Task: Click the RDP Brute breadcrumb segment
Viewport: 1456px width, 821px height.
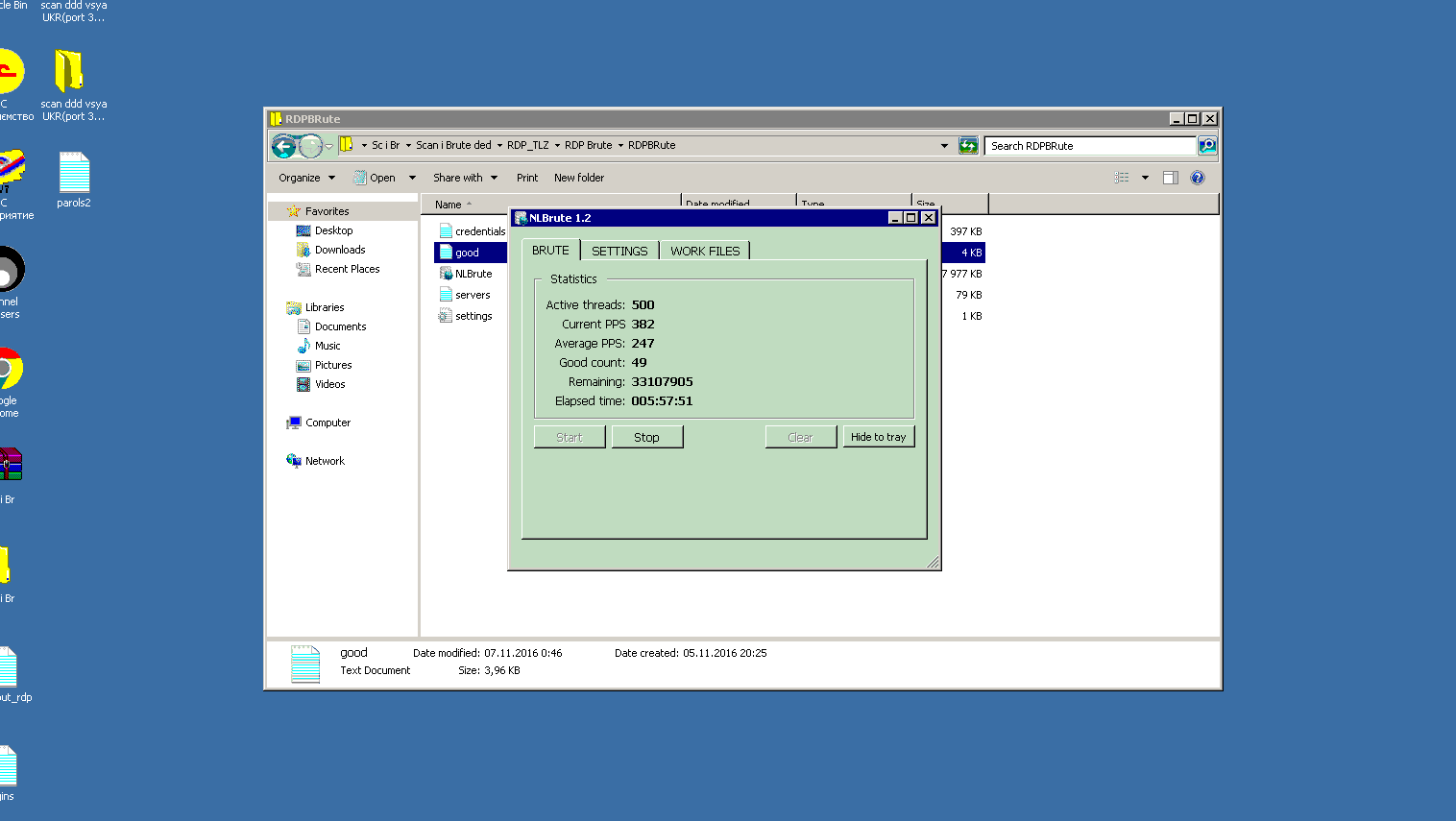Action: coord(588,146)
